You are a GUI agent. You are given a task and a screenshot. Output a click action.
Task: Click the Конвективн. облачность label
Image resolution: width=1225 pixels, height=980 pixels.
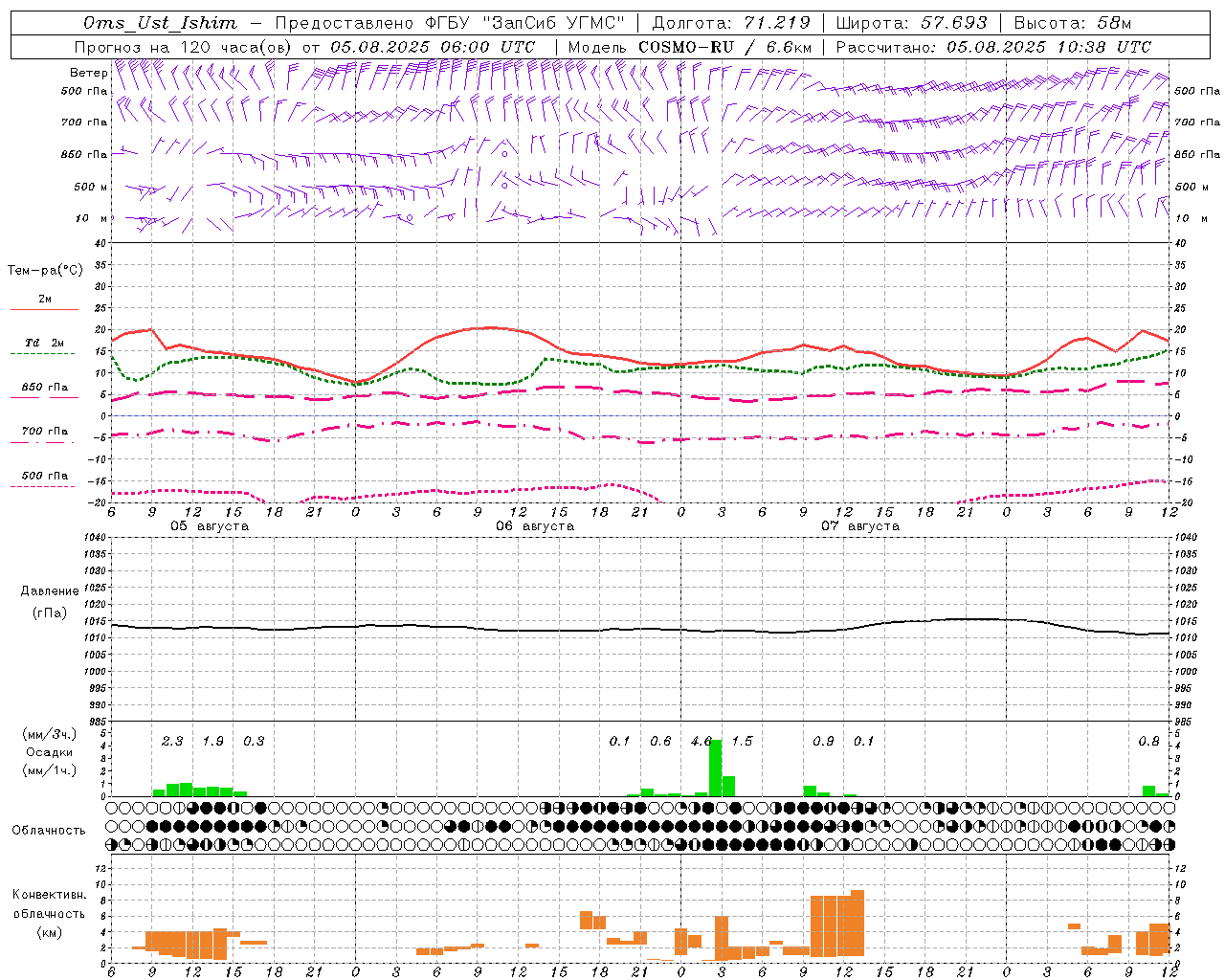point(49,904)
